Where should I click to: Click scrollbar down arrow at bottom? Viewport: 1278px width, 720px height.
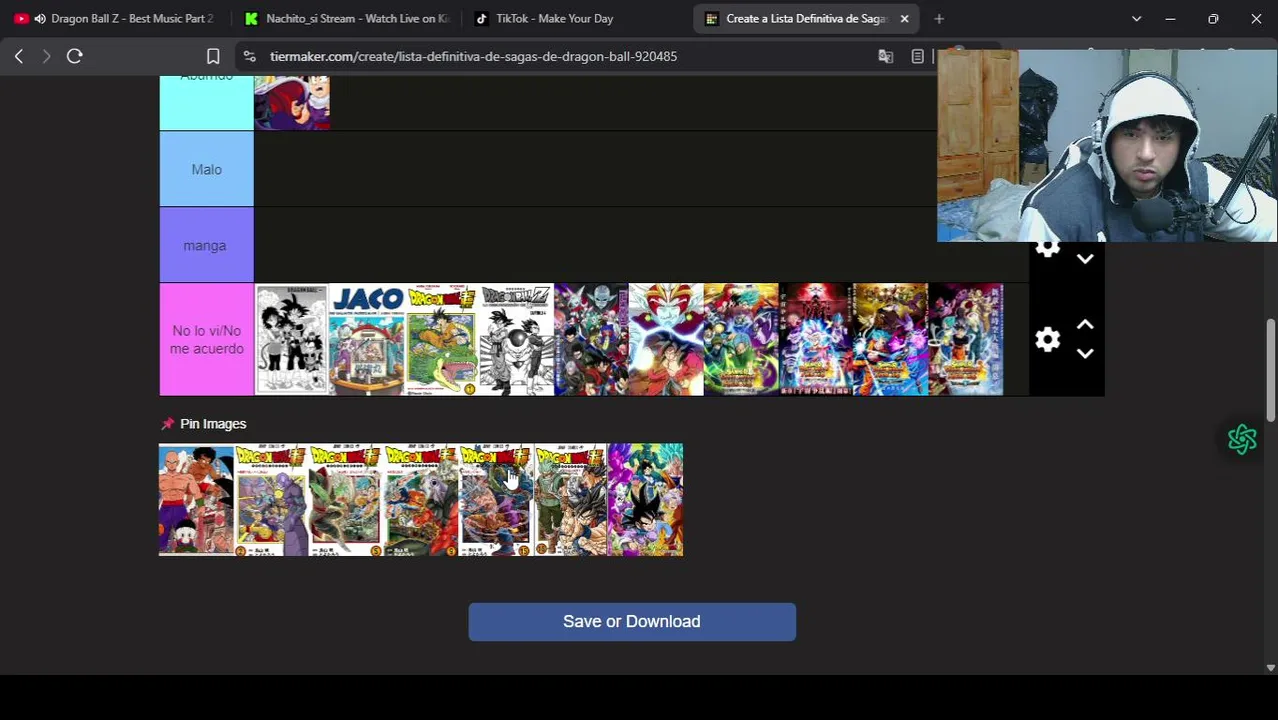(1271, 668)
